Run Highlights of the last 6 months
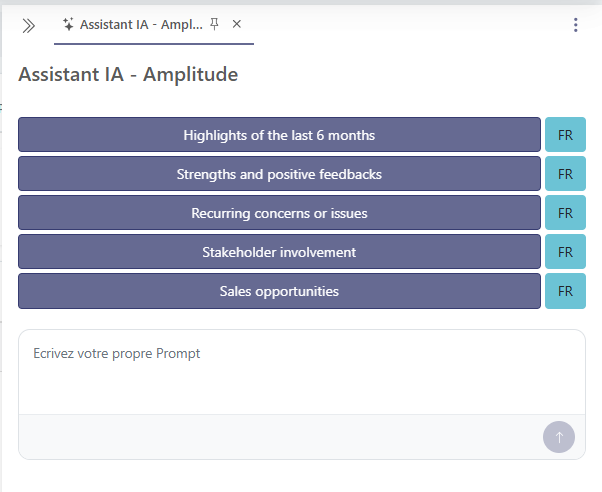Image resolution: width=602 pixels, height=492 pixels. (279, 135)
